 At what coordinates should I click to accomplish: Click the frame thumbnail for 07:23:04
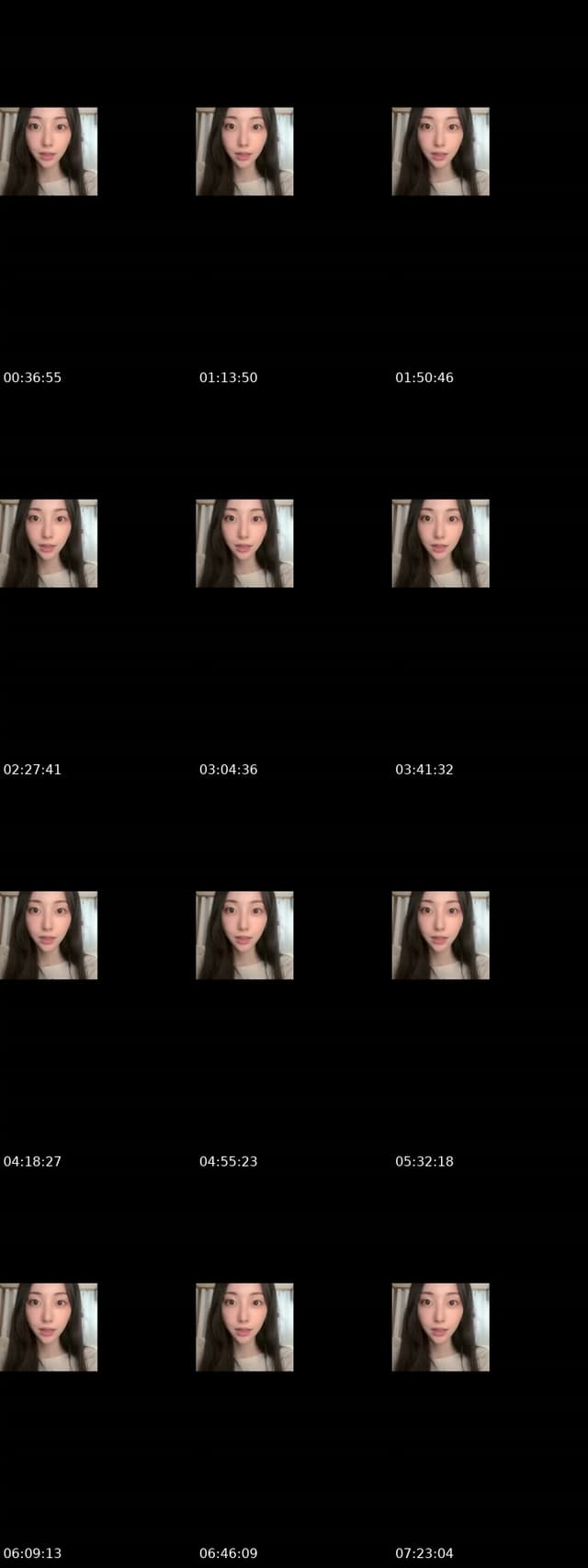click(441, 1327)
